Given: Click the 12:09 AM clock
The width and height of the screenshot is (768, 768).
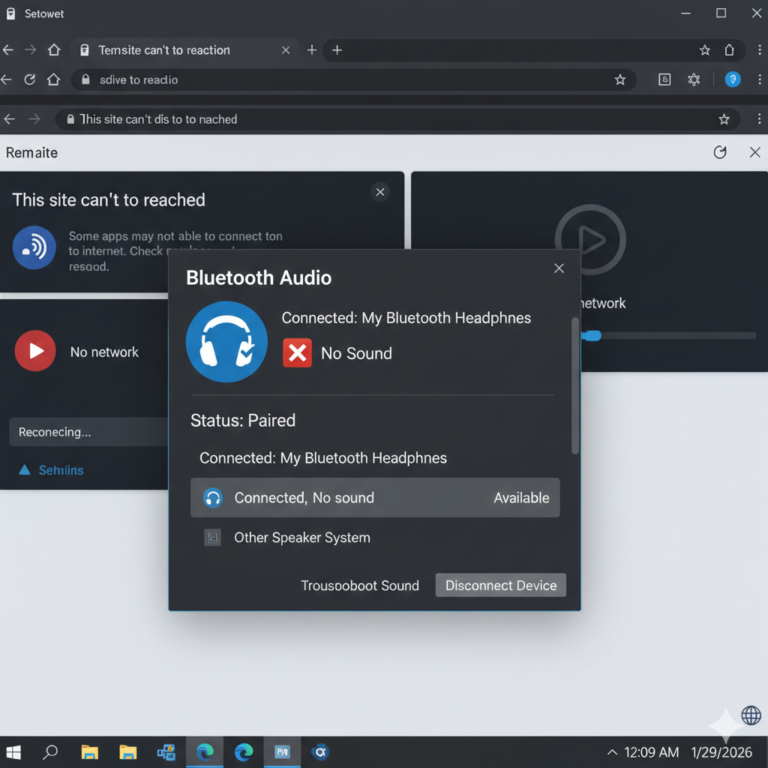Looking at the screenshot, I should [651, 752].
